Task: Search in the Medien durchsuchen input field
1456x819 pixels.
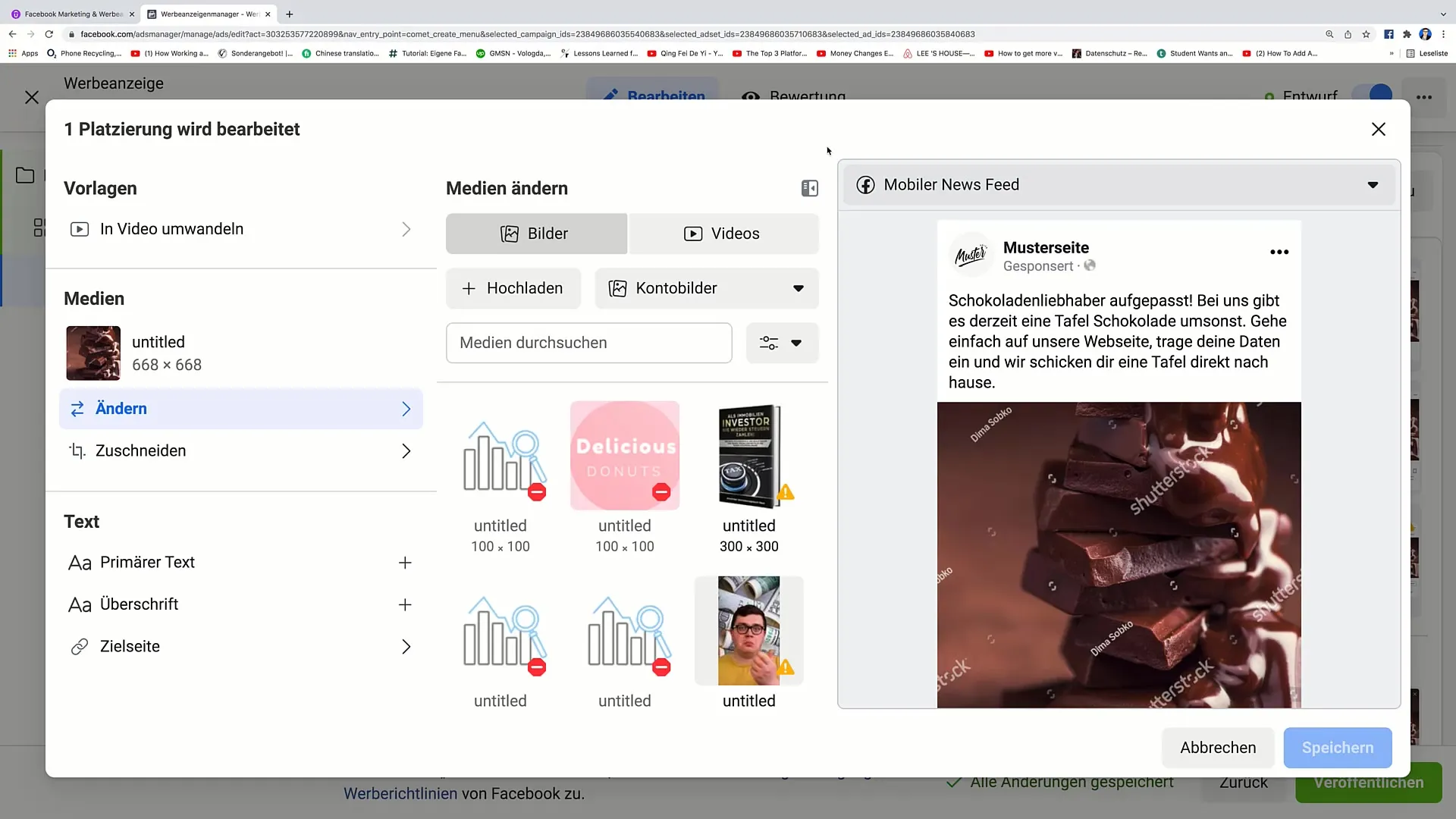Action: coord(589,342)
